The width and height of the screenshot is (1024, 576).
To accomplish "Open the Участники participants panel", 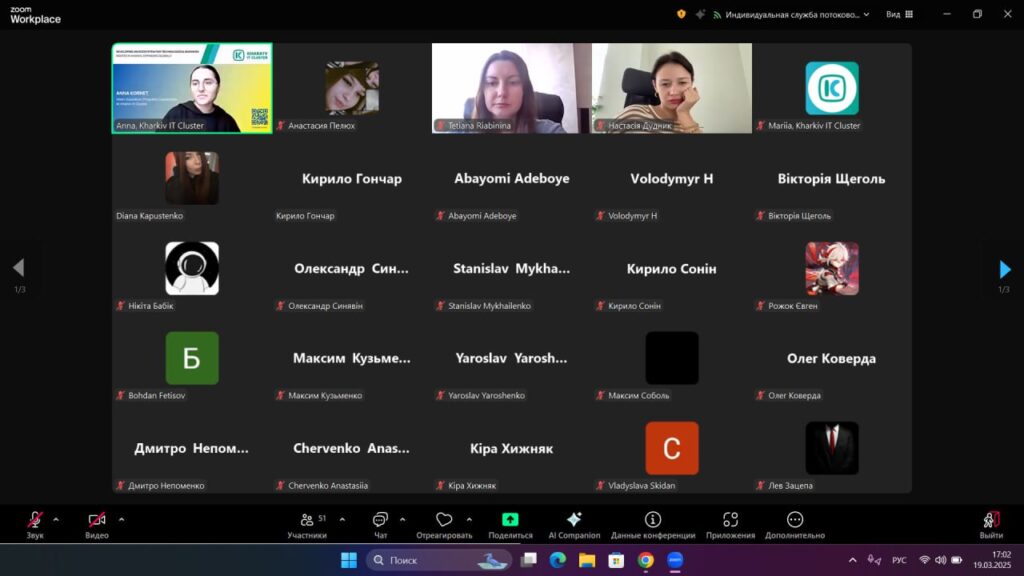I will (x=307, y=523).
